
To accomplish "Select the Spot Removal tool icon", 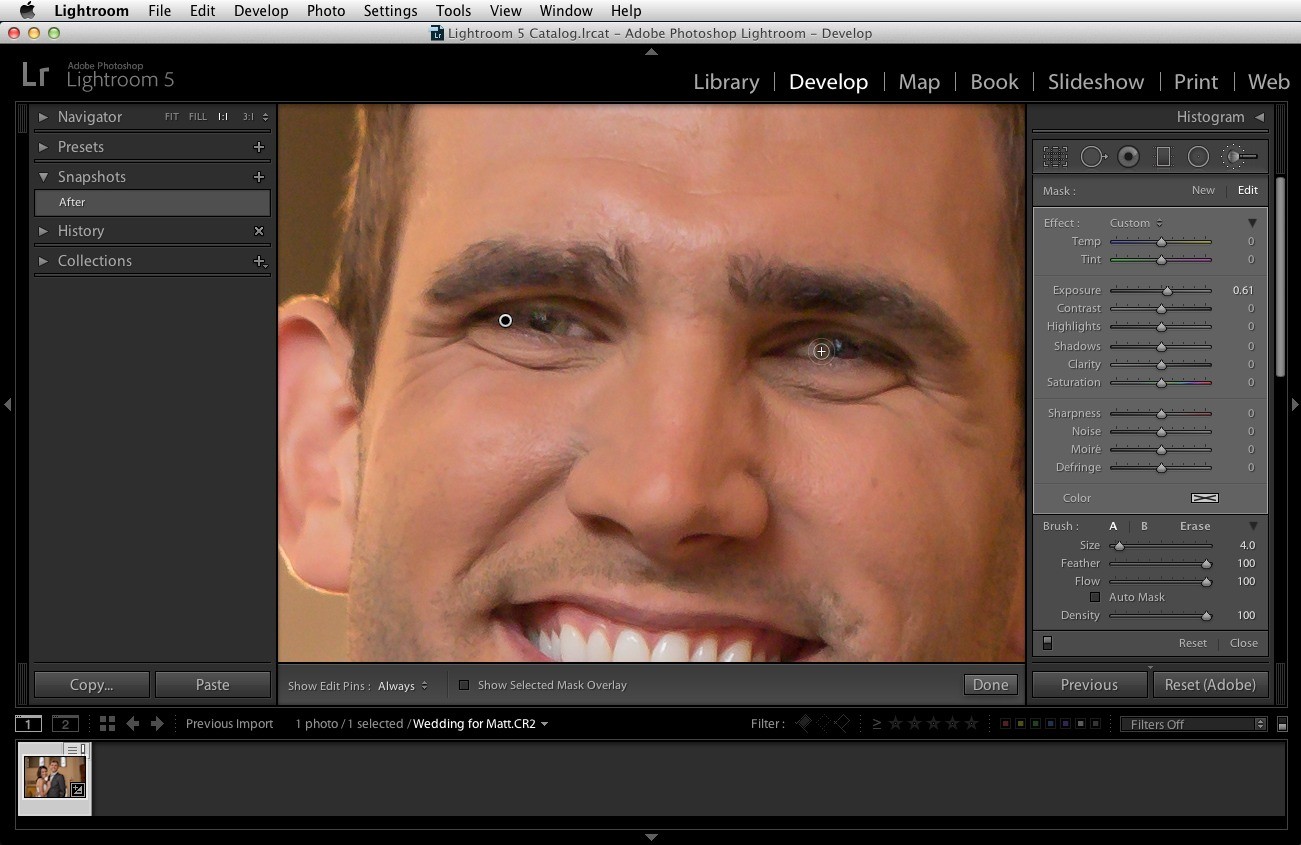I will pos(1093,157).
